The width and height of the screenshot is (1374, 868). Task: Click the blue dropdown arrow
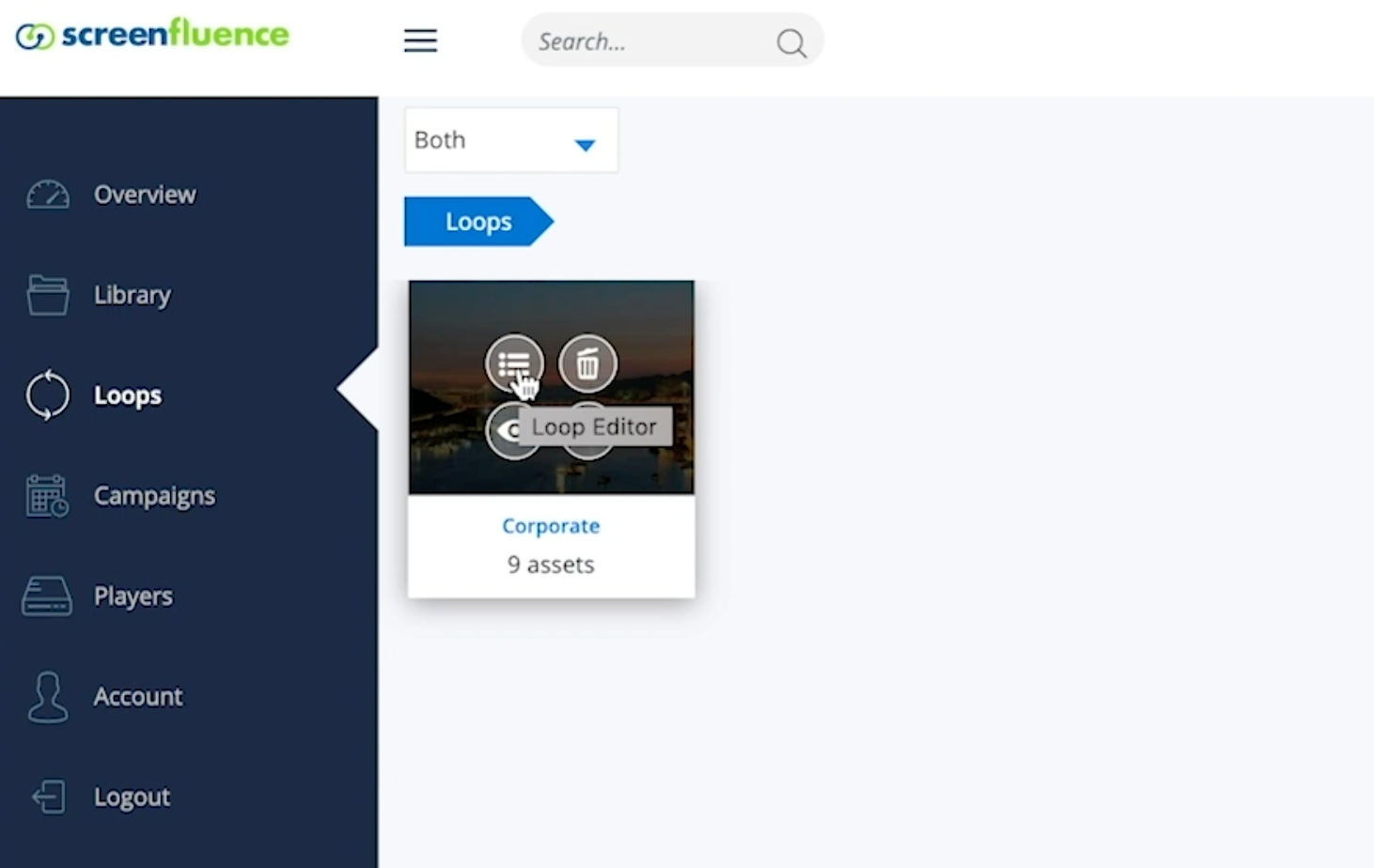click(x=585, y=145)
